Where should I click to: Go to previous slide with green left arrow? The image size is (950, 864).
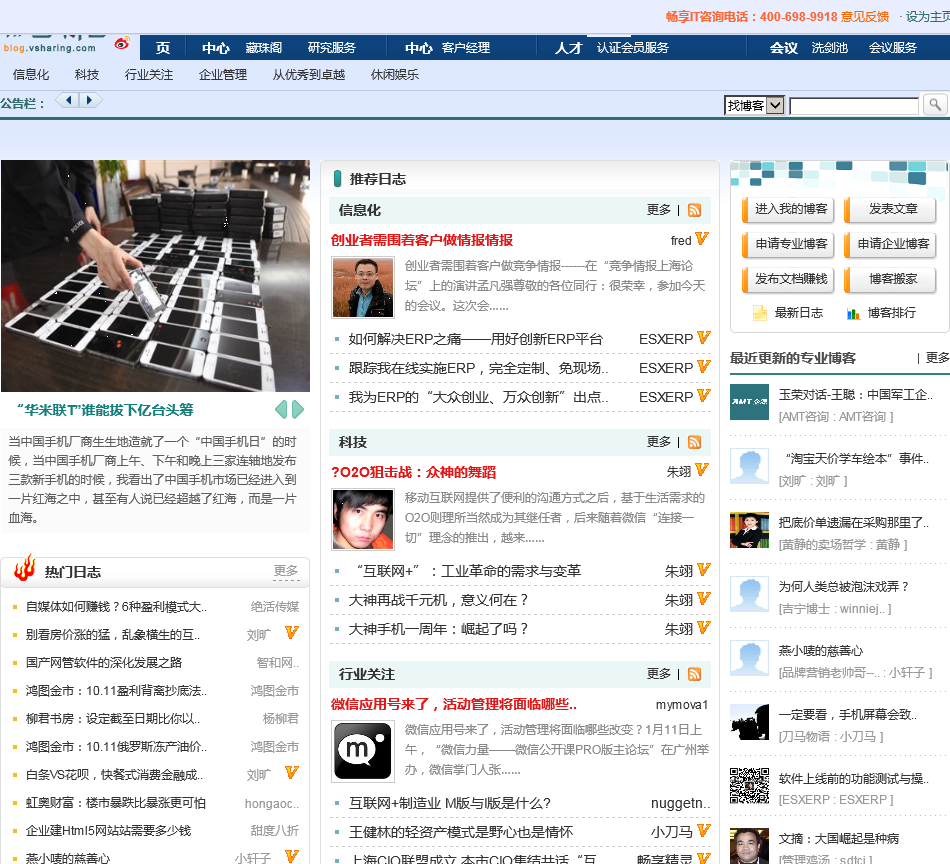(x=281, y=409)
